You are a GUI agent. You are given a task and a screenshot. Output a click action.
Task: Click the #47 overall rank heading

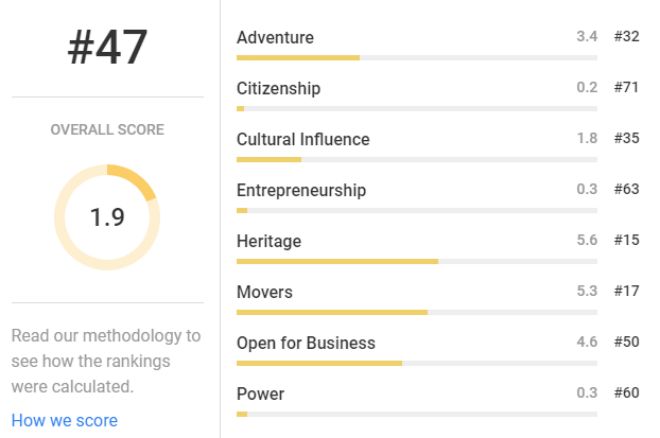tap(107, 47)
